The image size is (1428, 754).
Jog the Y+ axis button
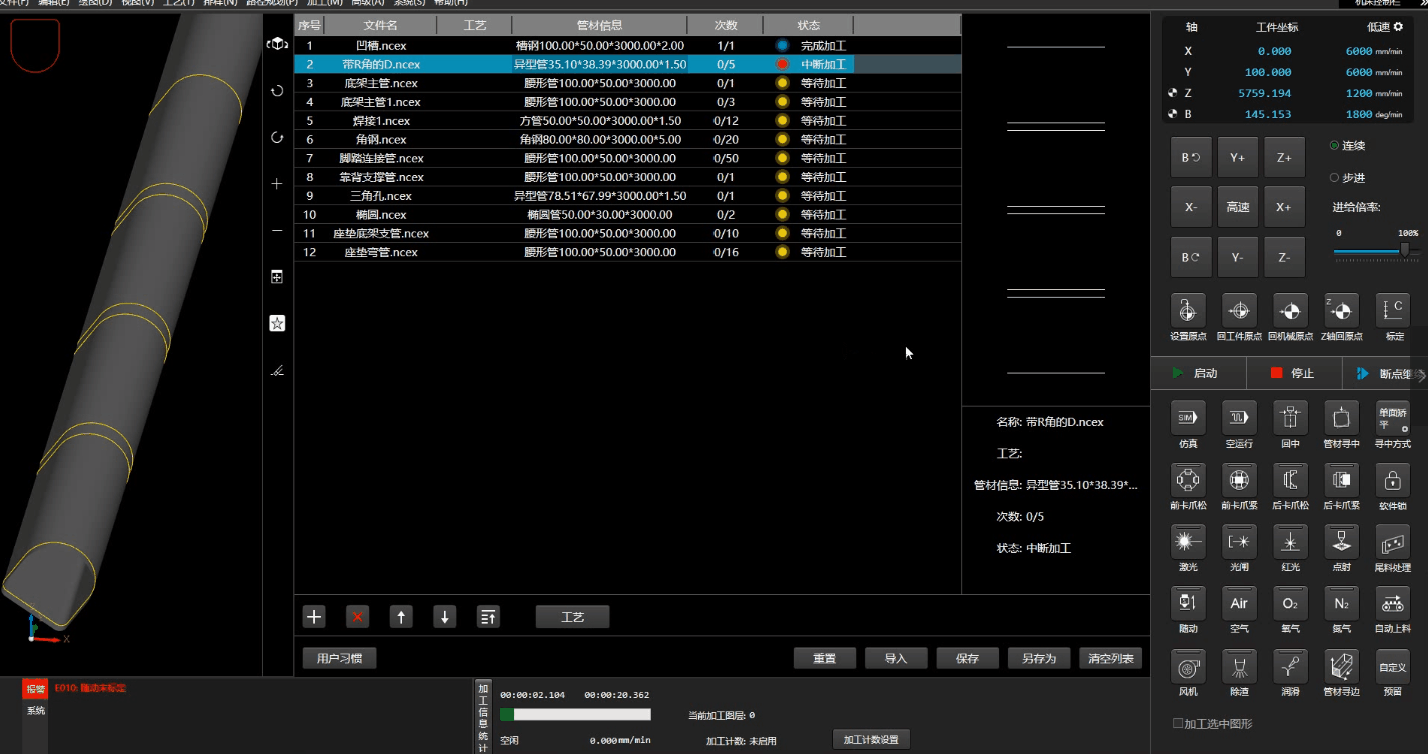(x=1237, y=158)
